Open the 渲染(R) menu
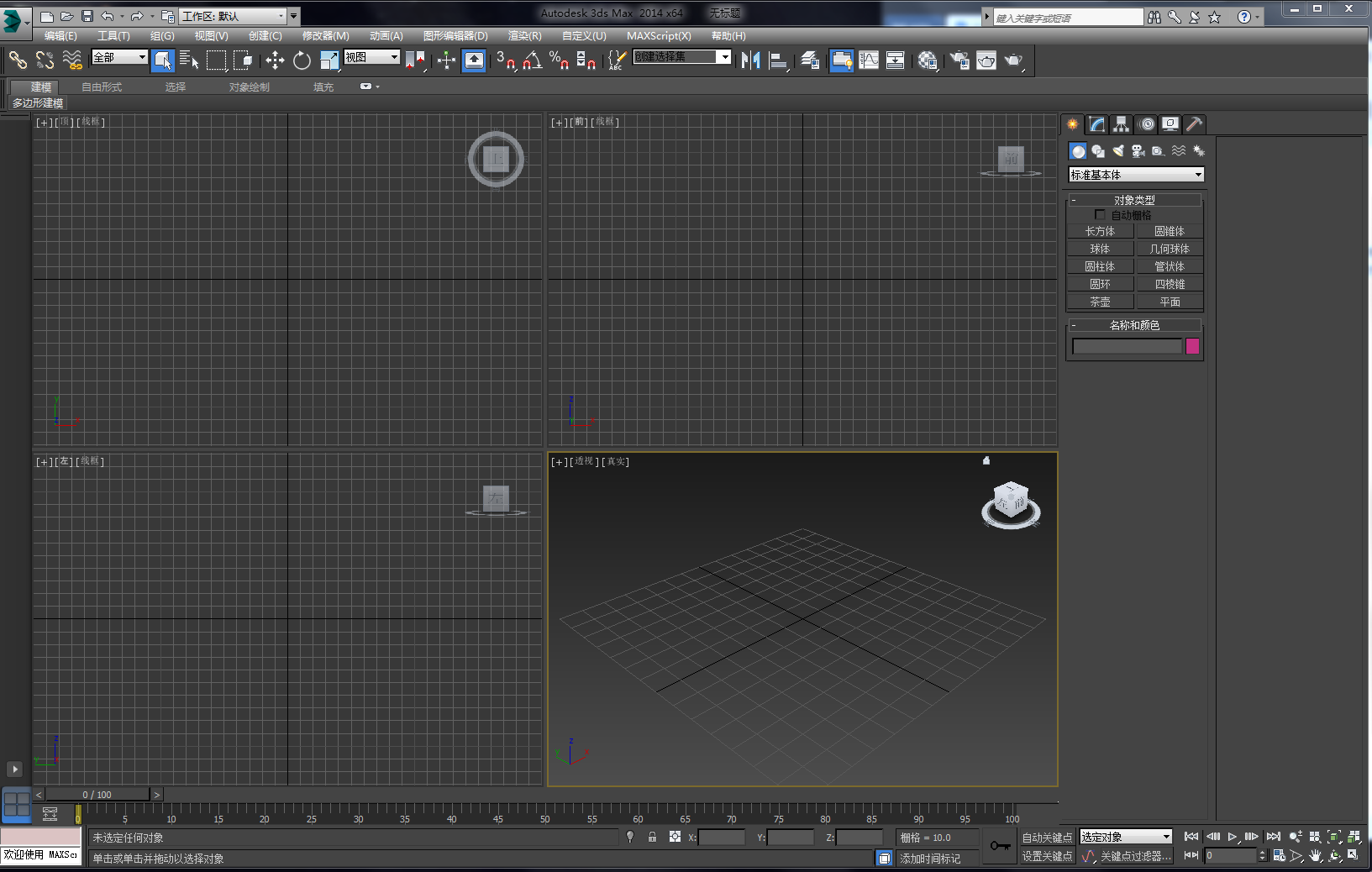 524,36
